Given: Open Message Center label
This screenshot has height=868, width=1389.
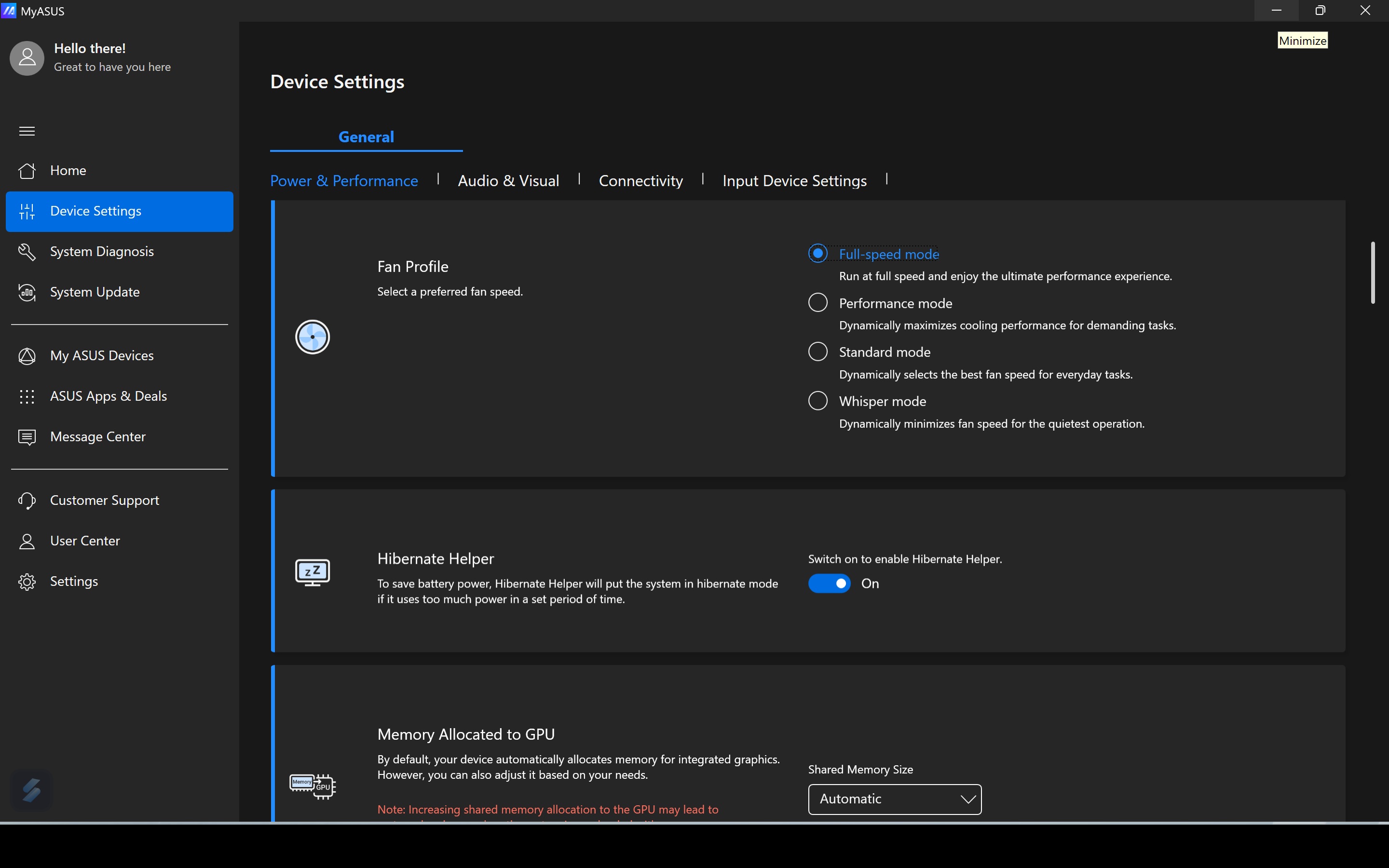Looking at the screenshot, I should pos(97,437).
